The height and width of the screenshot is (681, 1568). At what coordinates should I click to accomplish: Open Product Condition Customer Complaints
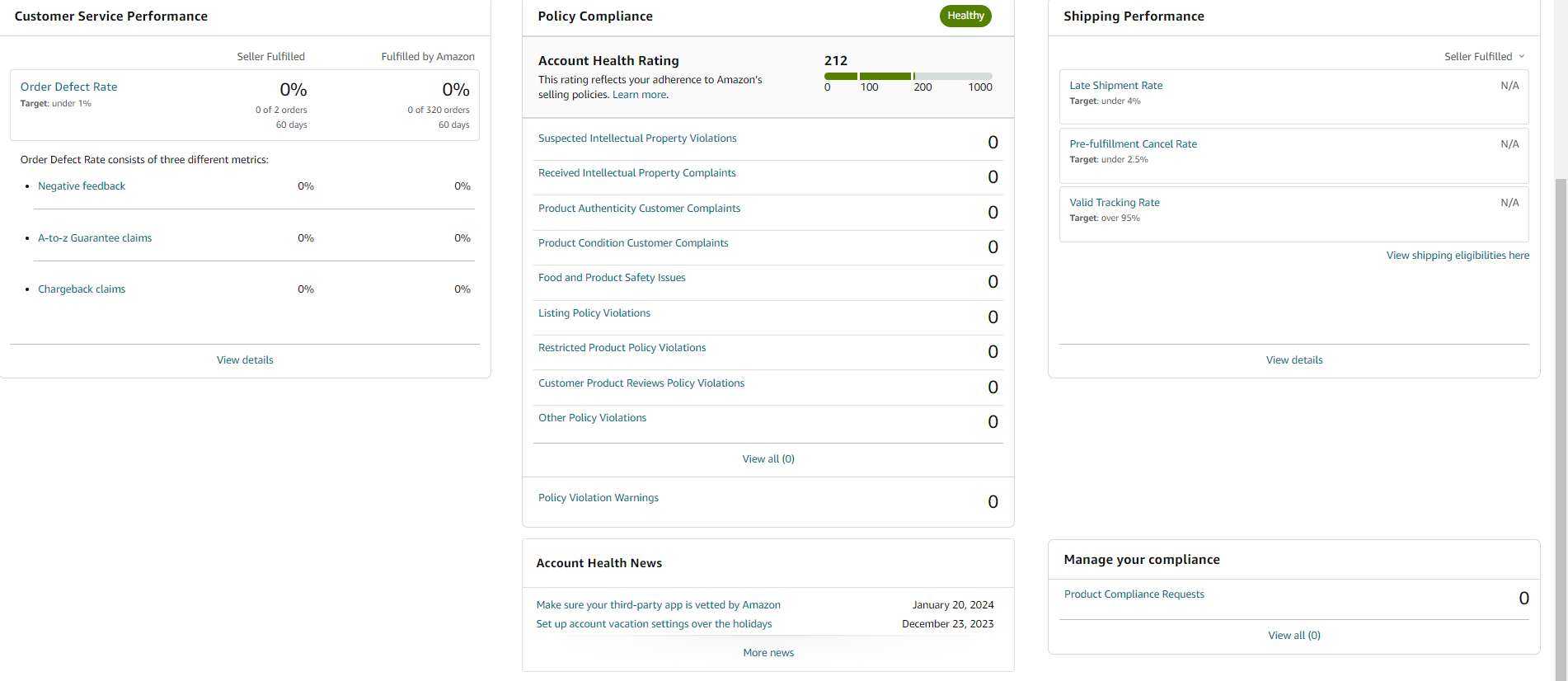(633, 243)
